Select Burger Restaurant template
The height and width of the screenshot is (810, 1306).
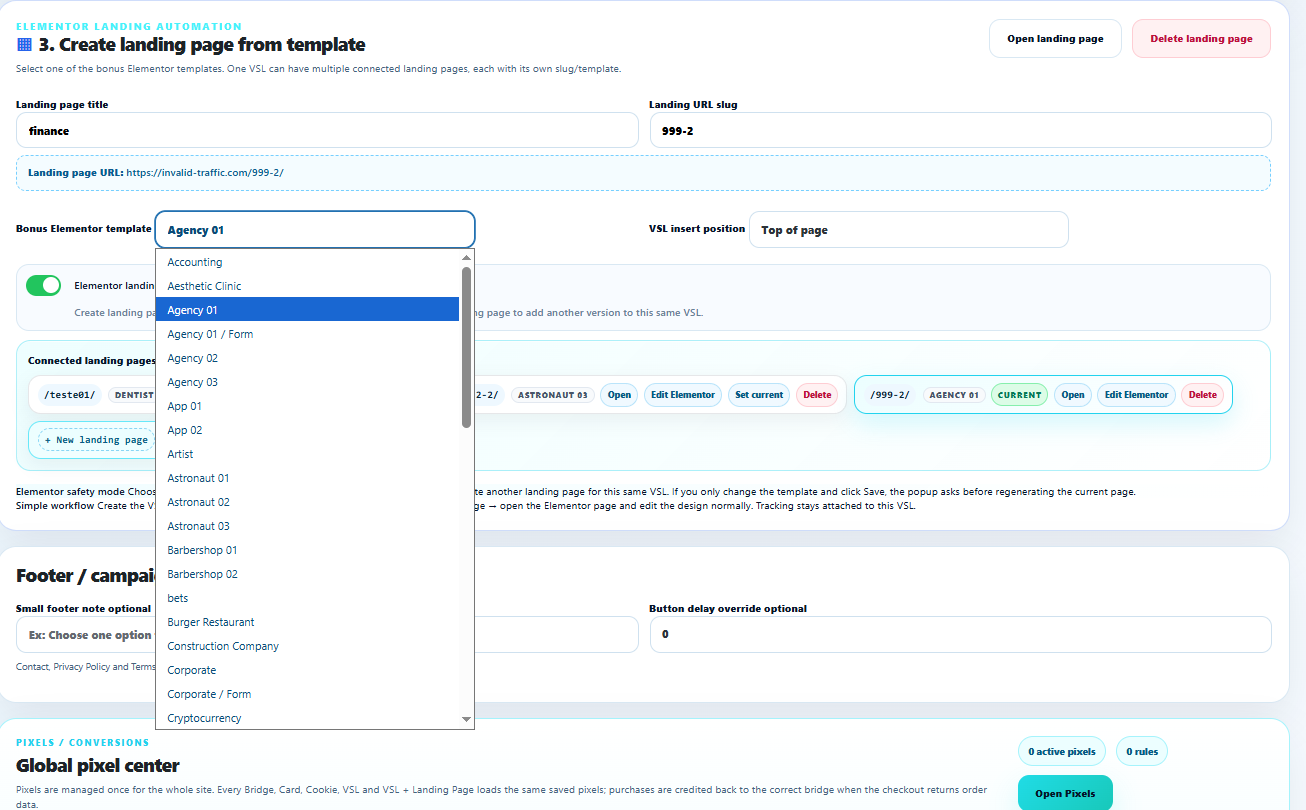(x=307, y=622)
